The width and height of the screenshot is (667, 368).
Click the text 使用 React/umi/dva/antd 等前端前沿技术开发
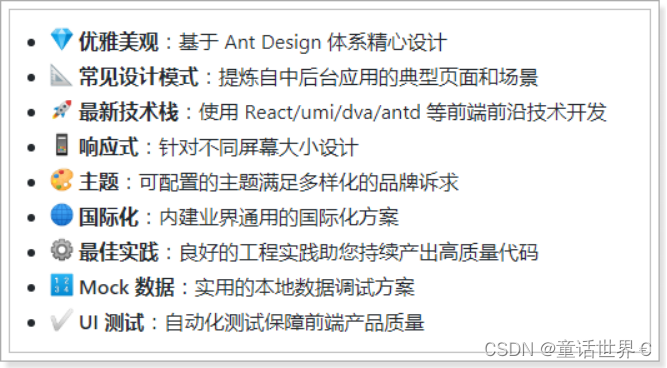click(402, 112)
